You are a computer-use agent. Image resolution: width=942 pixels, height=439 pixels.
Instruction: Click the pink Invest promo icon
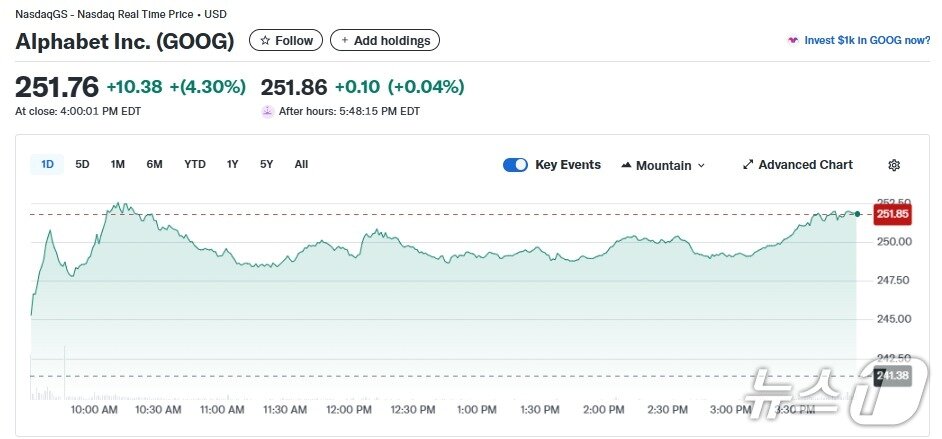[x=793, y=41]
